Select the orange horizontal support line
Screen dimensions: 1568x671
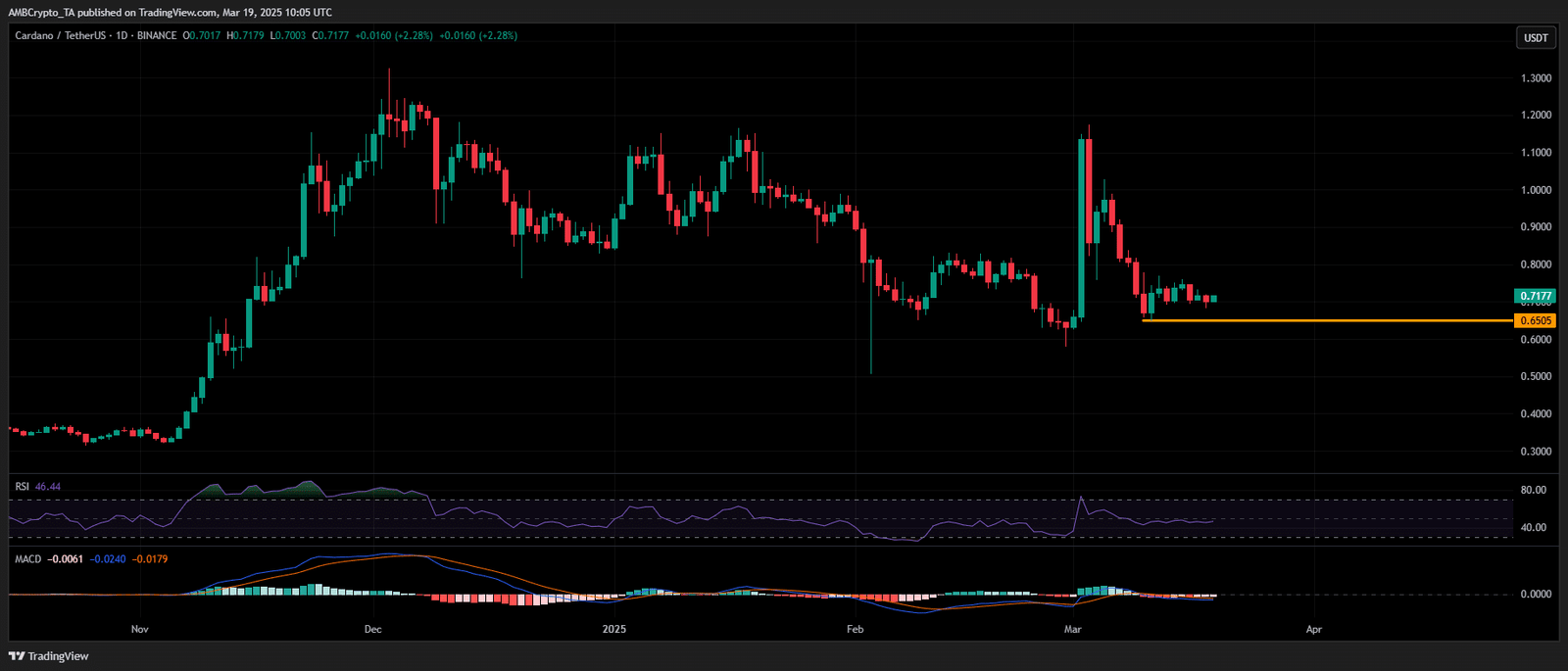click(x=1323, y=320)
